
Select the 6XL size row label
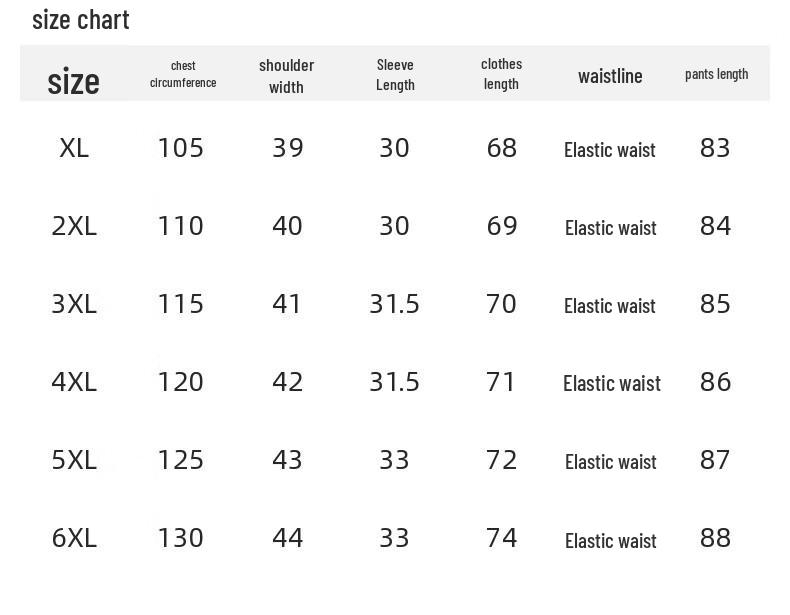[x=74, y=538]
